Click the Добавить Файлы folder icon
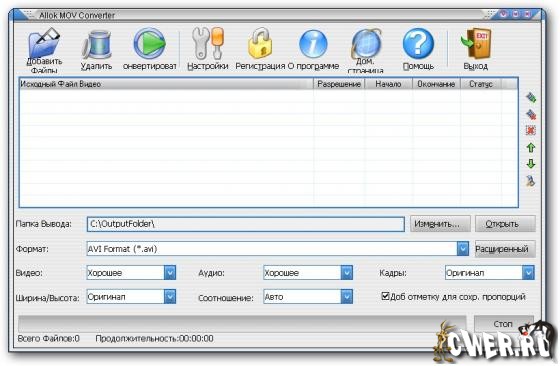Screen dimensions: 560x366 44,43
